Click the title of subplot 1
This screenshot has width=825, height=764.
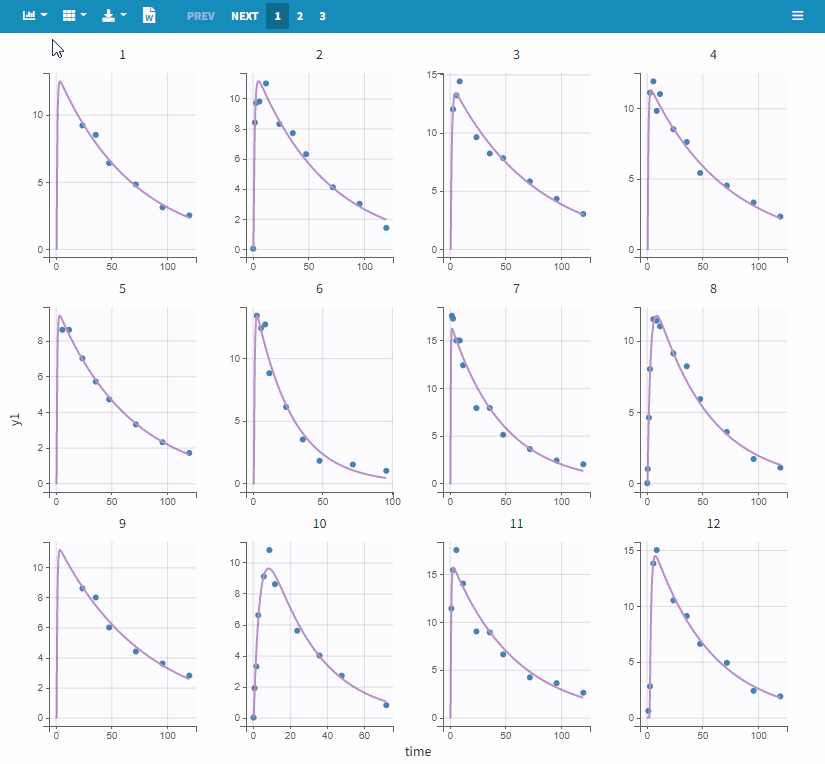tap(123, 54)
